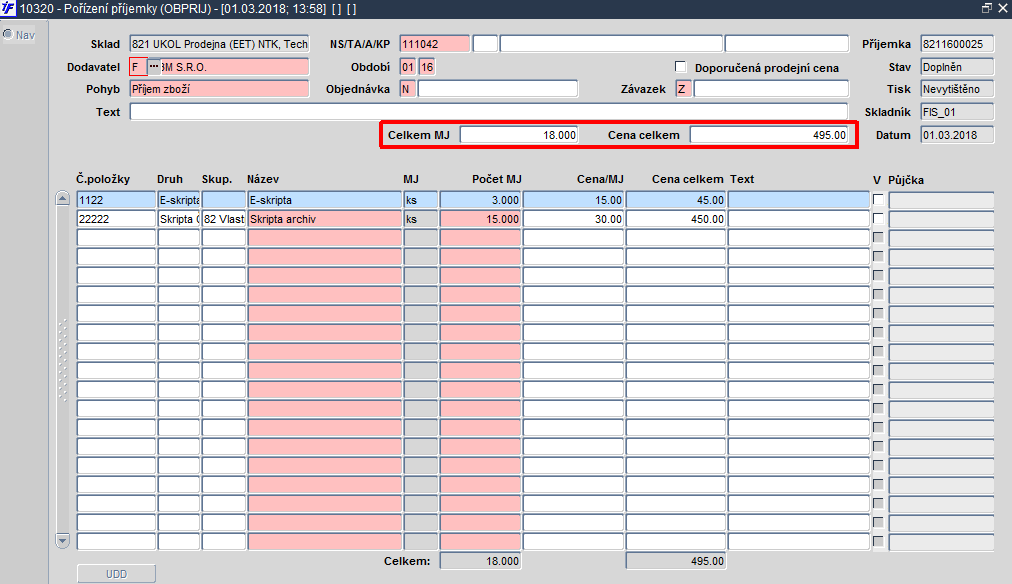Click Stav field Doplněn
The width and height of the screenshot is (1012, 584).
[957, 66]
